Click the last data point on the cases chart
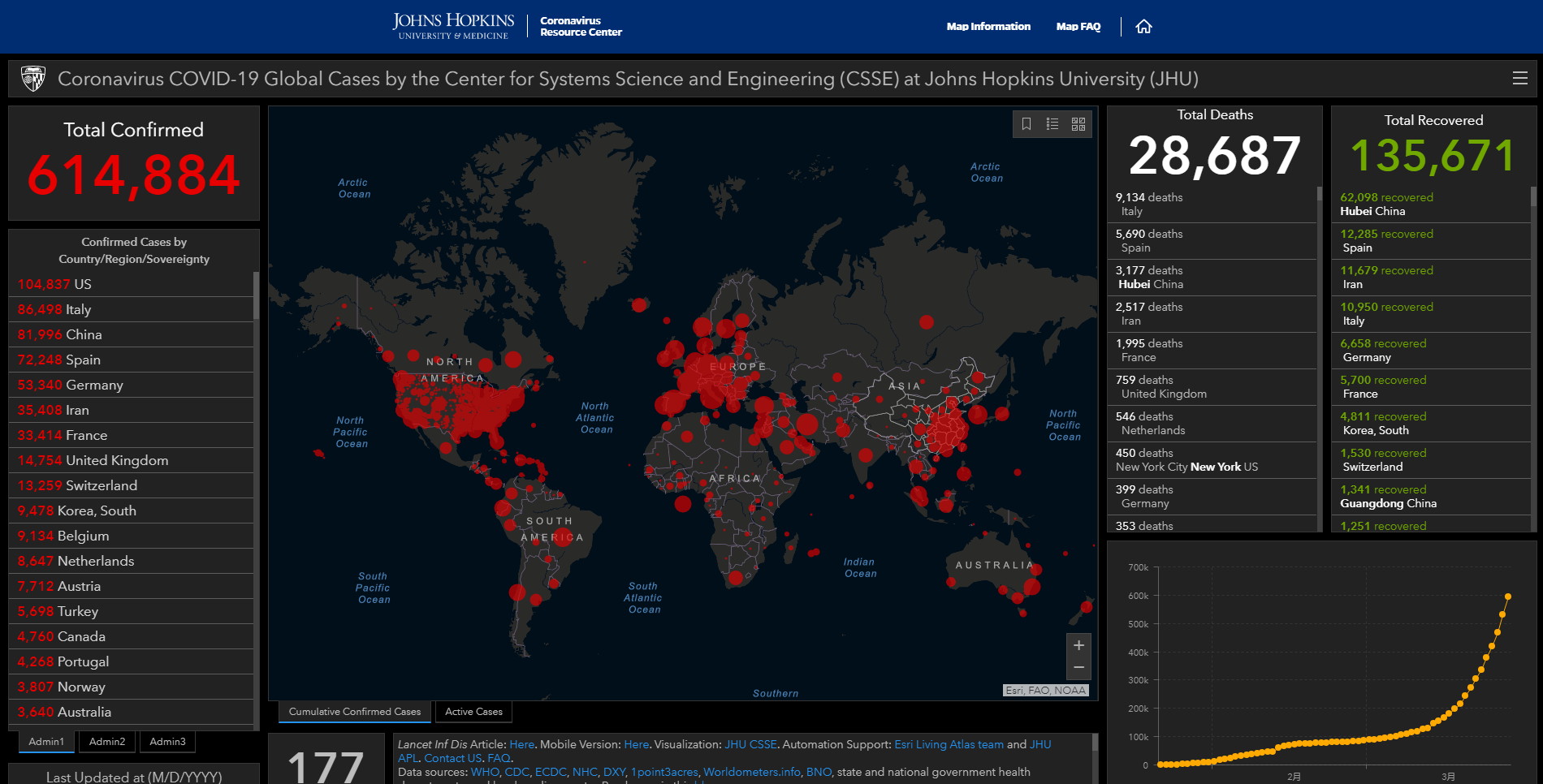Image resolution: width=1543 pixels, height=784 pixels. tap(1508, 597)
